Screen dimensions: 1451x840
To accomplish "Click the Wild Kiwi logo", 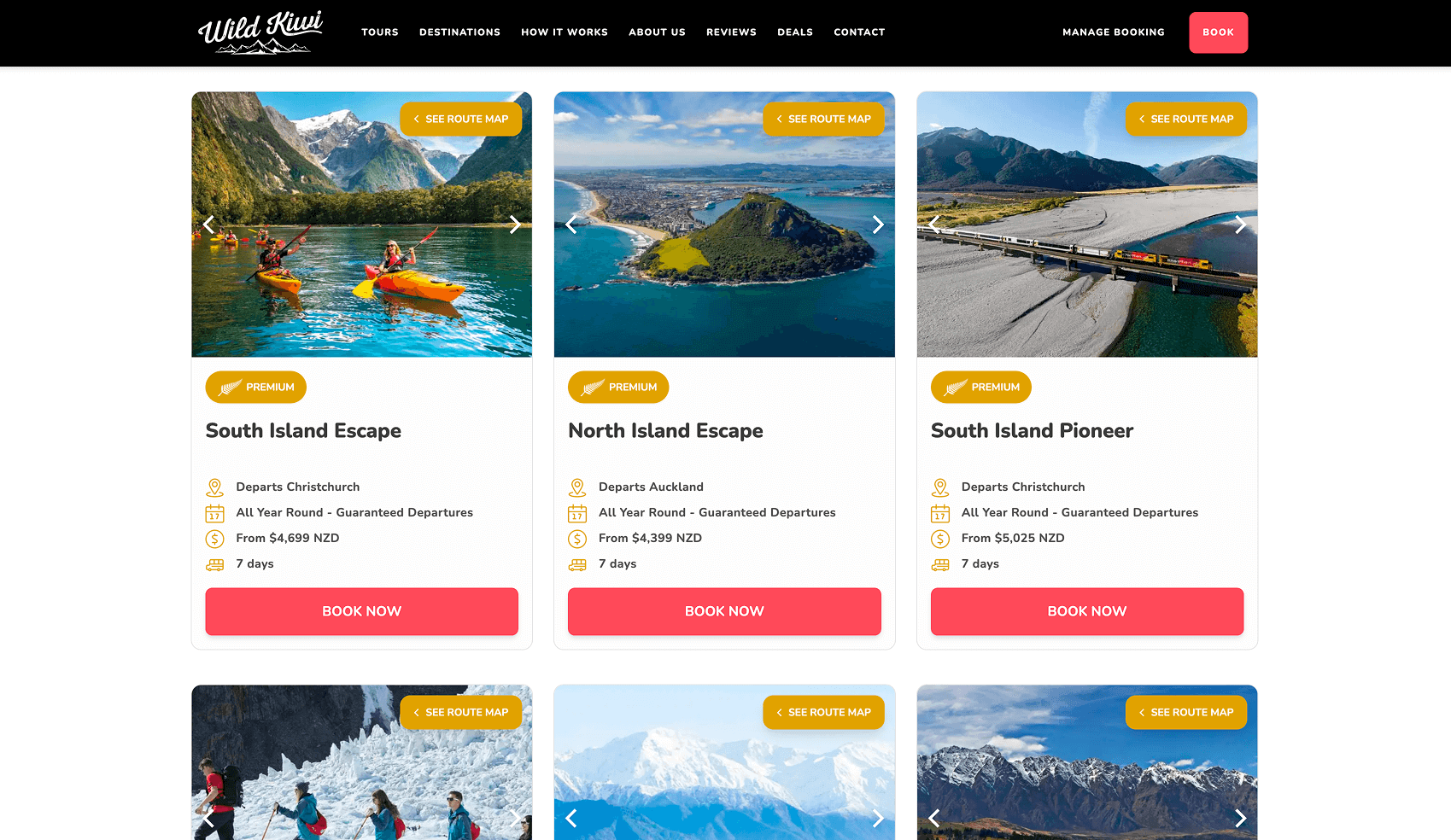I will point(260,32).
